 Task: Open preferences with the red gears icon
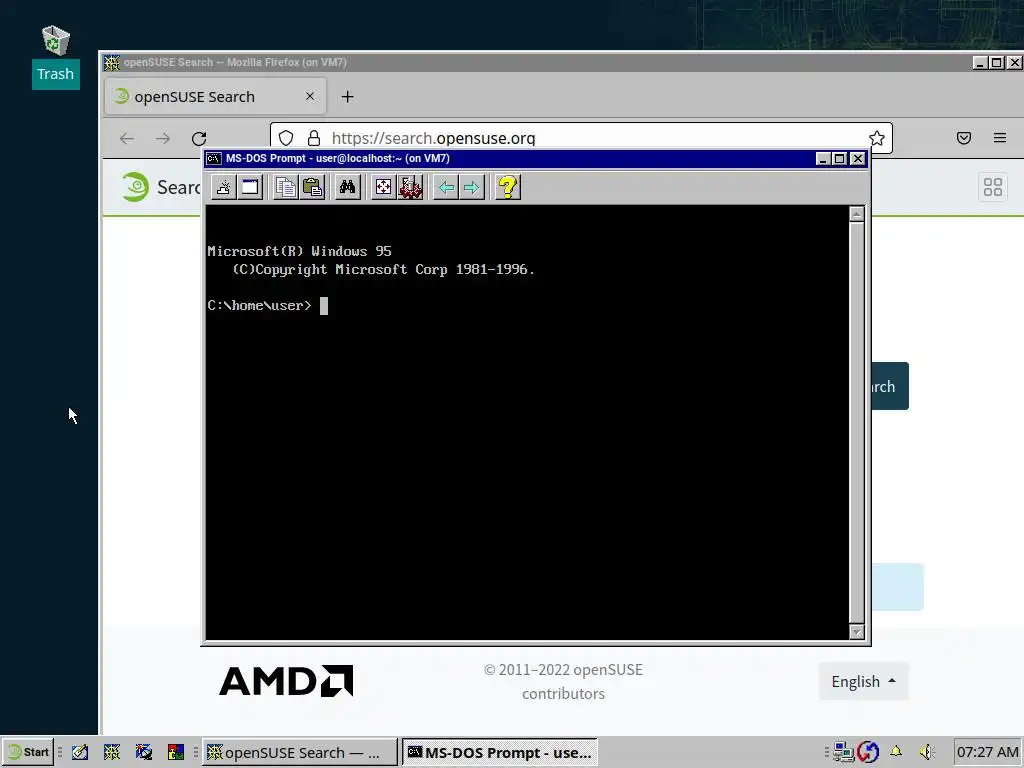tap(410, 187)
